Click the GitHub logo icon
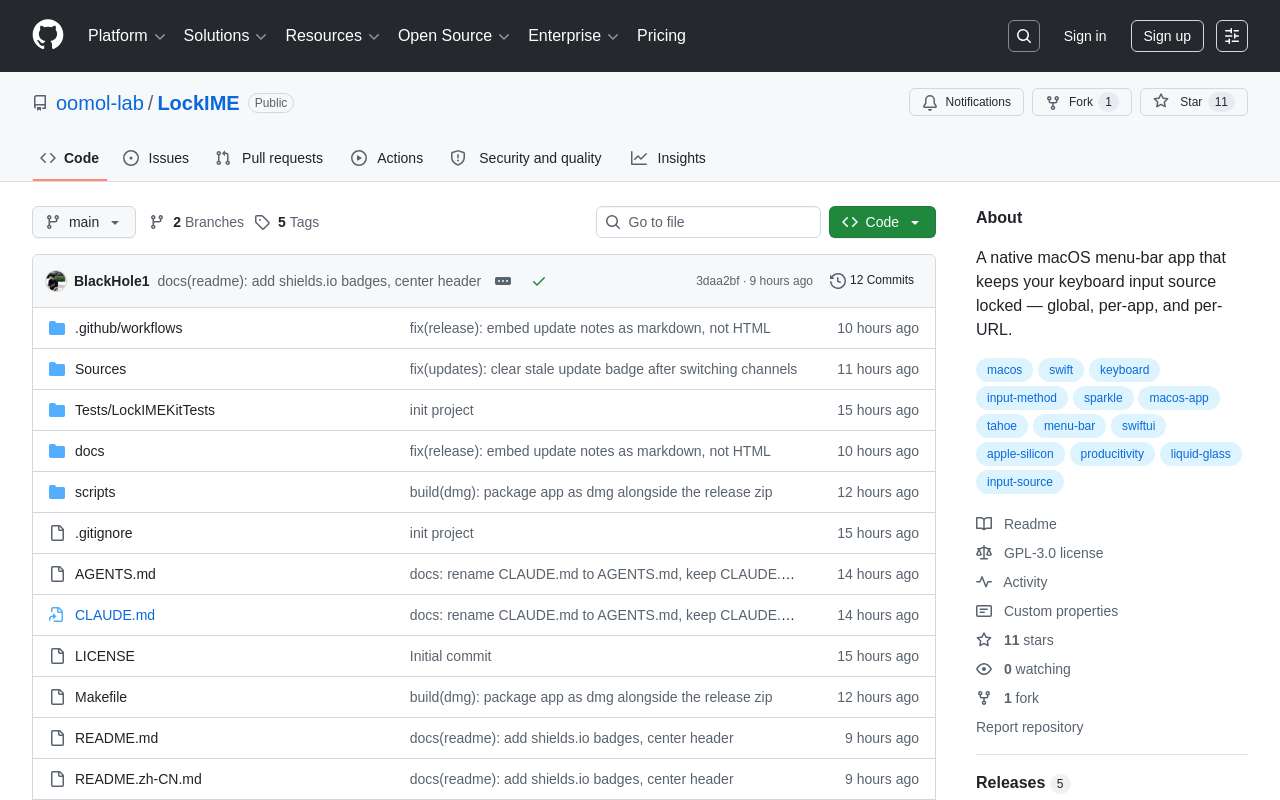Viewport: 1280px width, 800px height. pos(48,35)
